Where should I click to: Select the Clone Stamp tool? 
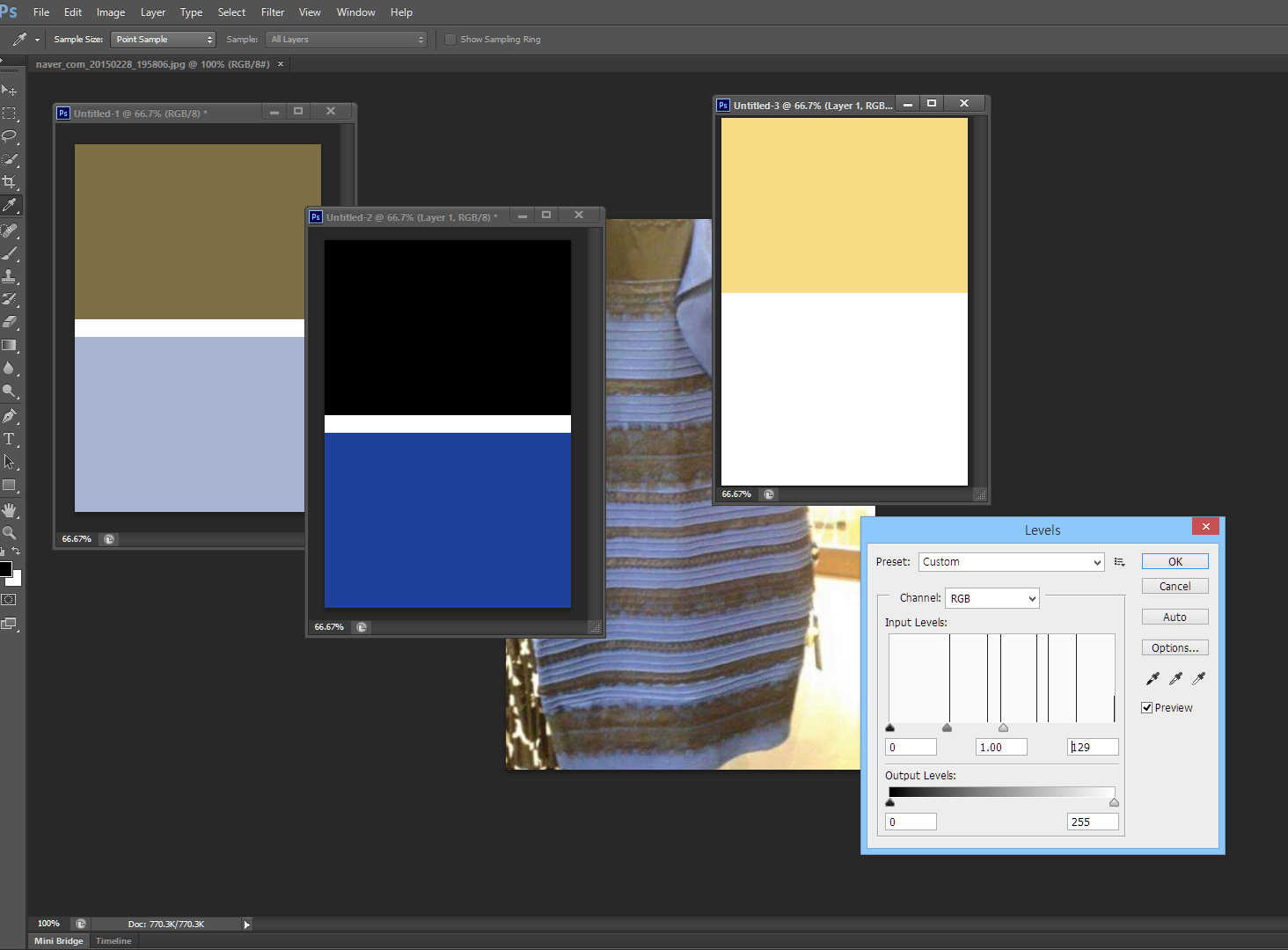coord(10,276)
